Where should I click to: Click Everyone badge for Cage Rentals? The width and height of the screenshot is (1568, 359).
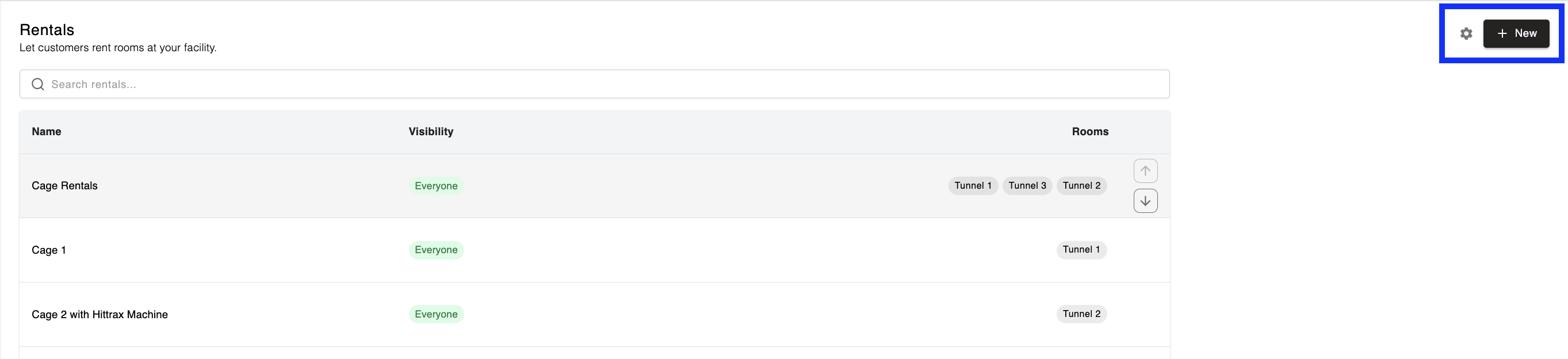[436, 186]
